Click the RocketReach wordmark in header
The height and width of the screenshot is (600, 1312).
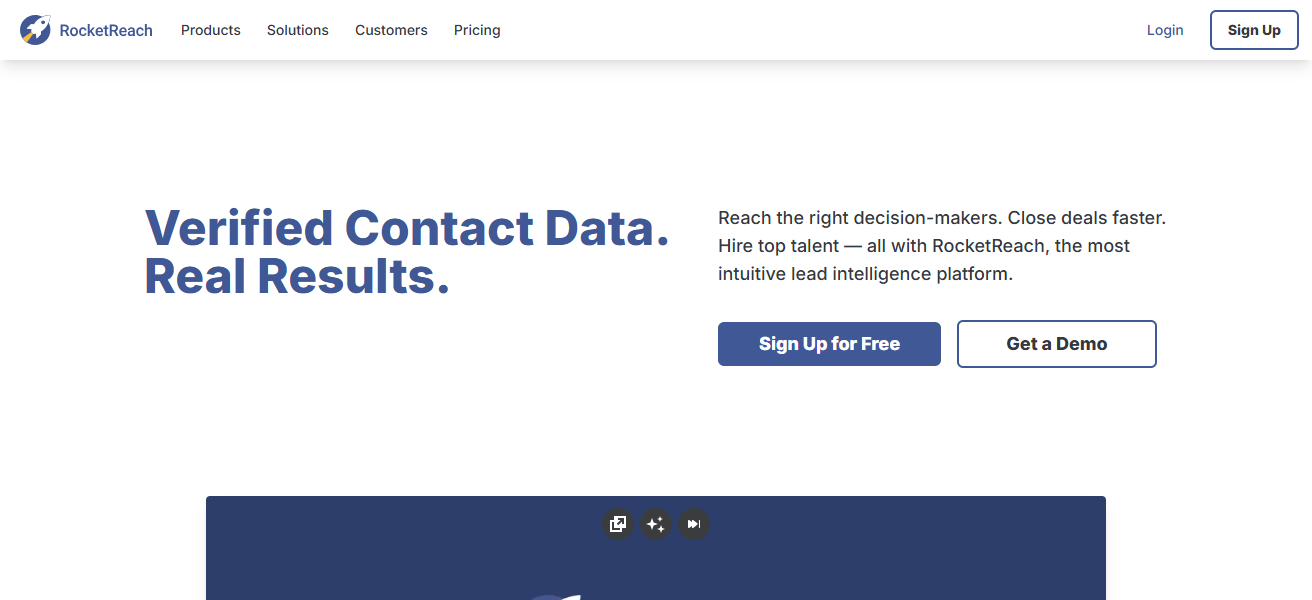[106, 30]
